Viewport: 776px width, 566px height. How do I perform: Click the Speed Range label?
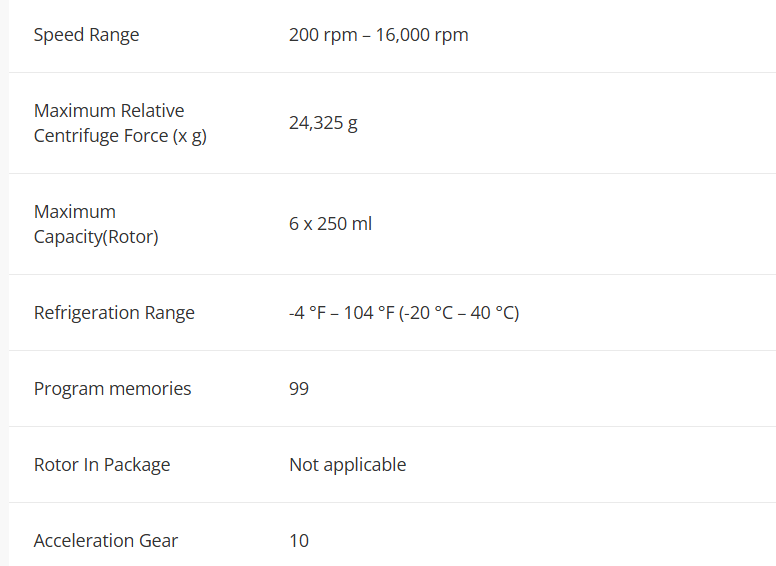[86, 35]
